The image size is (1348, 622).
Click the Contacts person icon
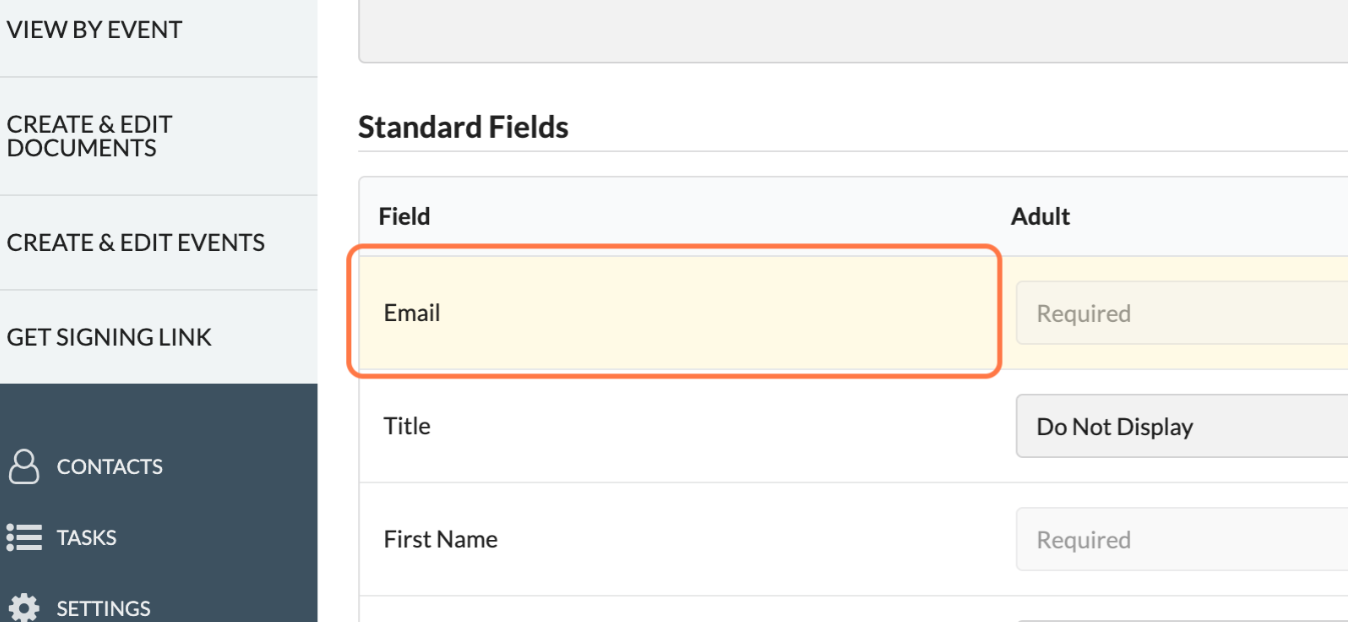tap(24, 466)
